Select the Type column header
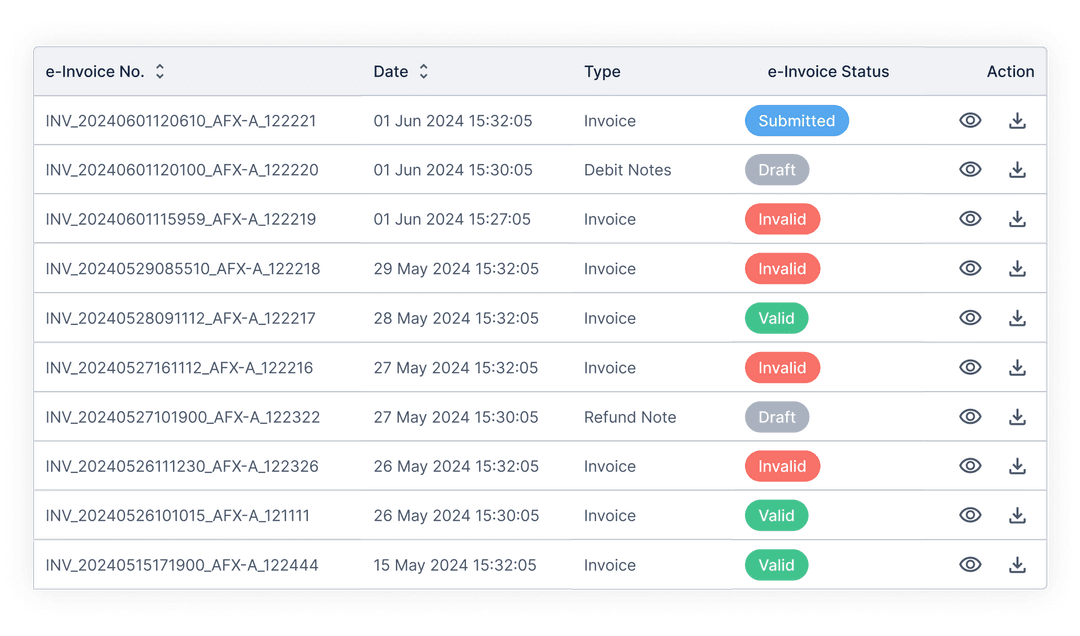 click(602, 71)
